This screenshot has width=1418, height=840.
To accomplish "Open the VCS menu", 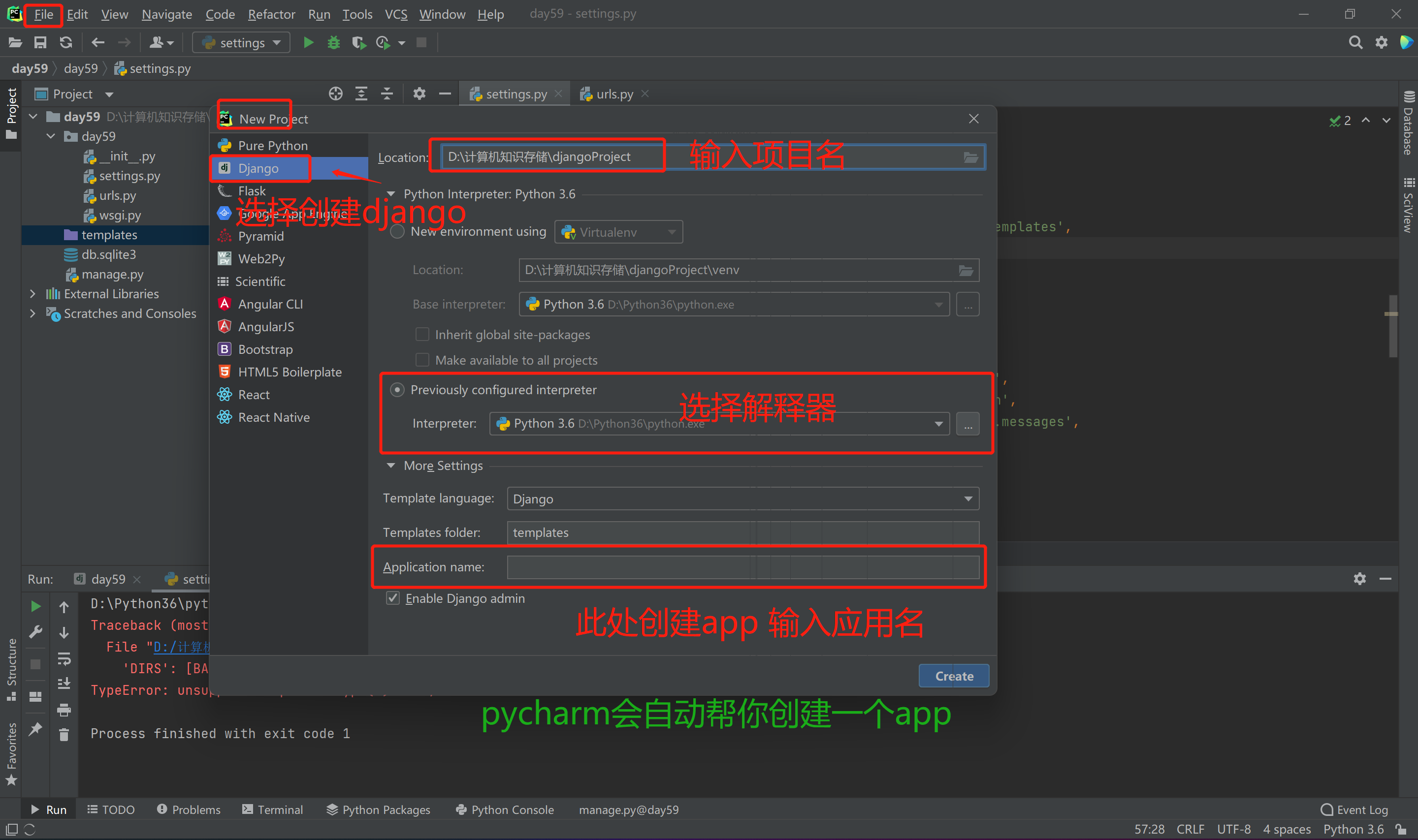I will click(396, 14).
